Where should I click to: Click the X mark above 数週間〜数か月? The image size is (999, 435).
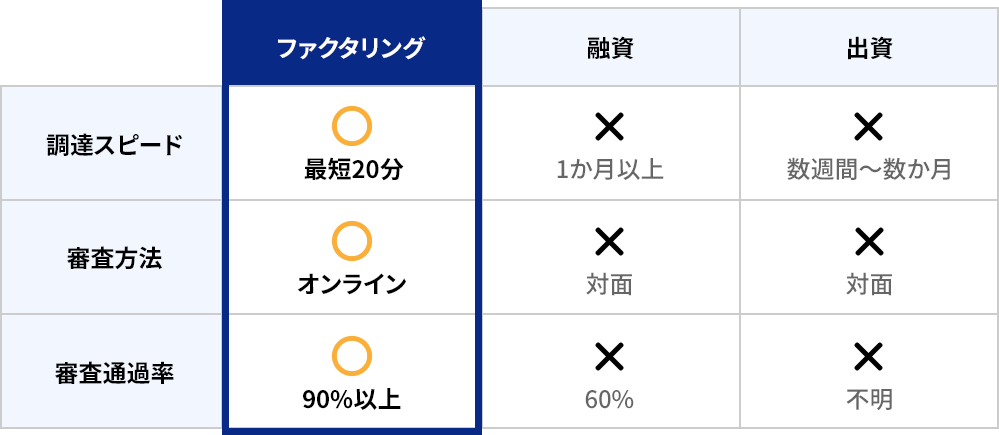[x=868, y=126]
